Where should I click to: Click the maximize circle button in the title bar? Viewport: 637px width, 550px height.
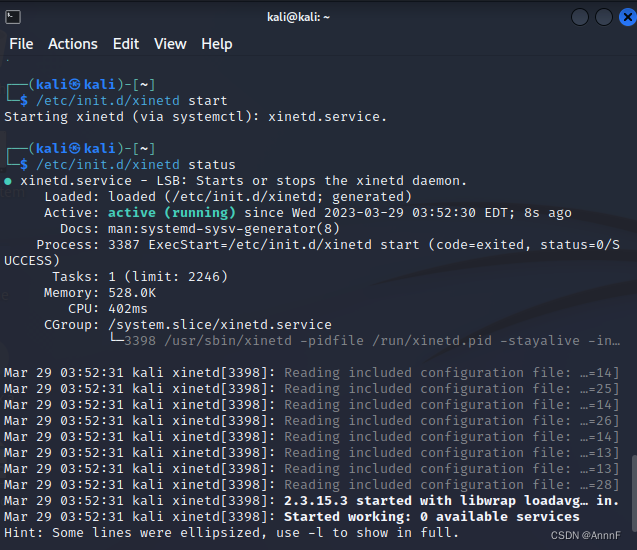click(604, 17)
